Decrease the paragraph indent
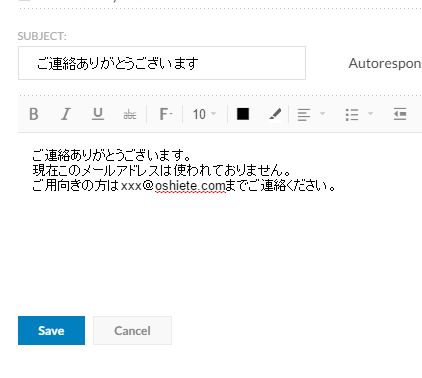 (x=400, y=114)
